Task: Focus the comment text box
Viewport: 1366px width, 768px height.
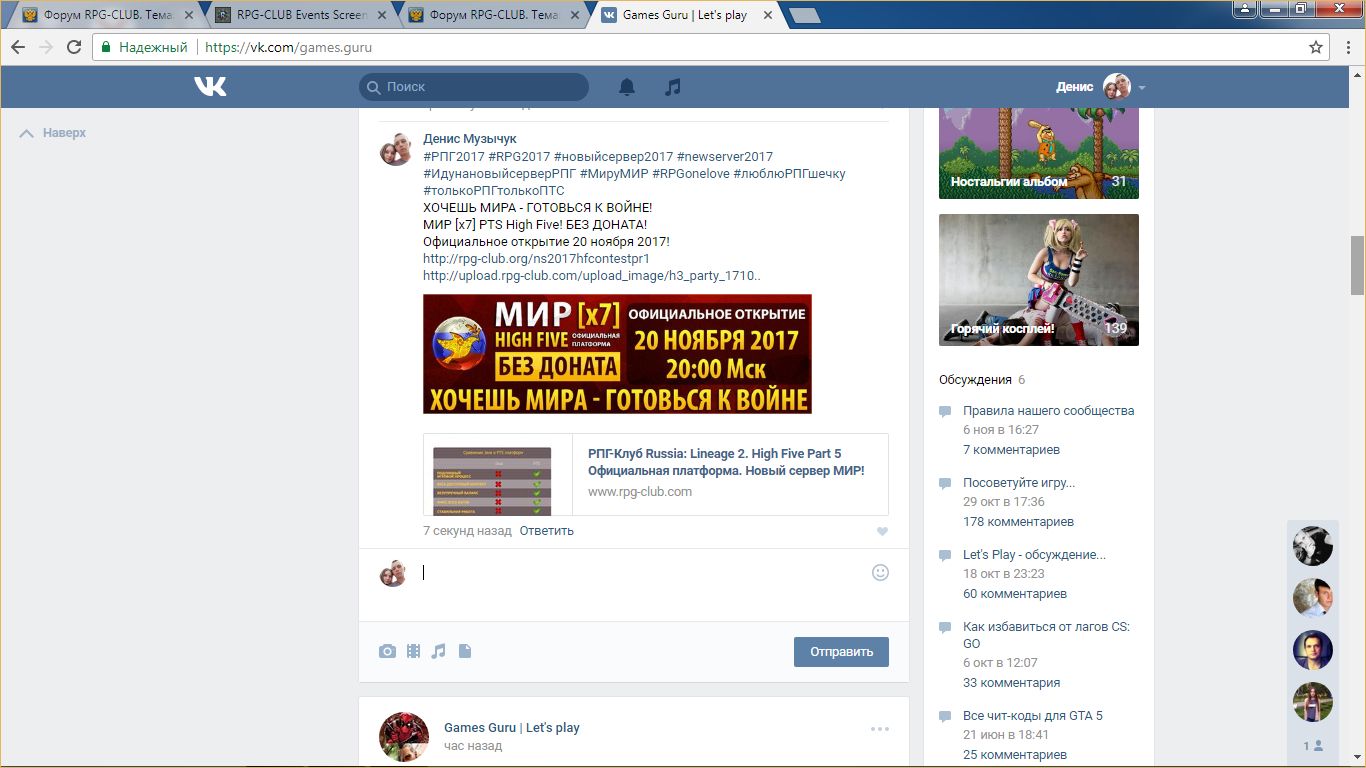Action: pyautogui.click(x=640, y=573)
